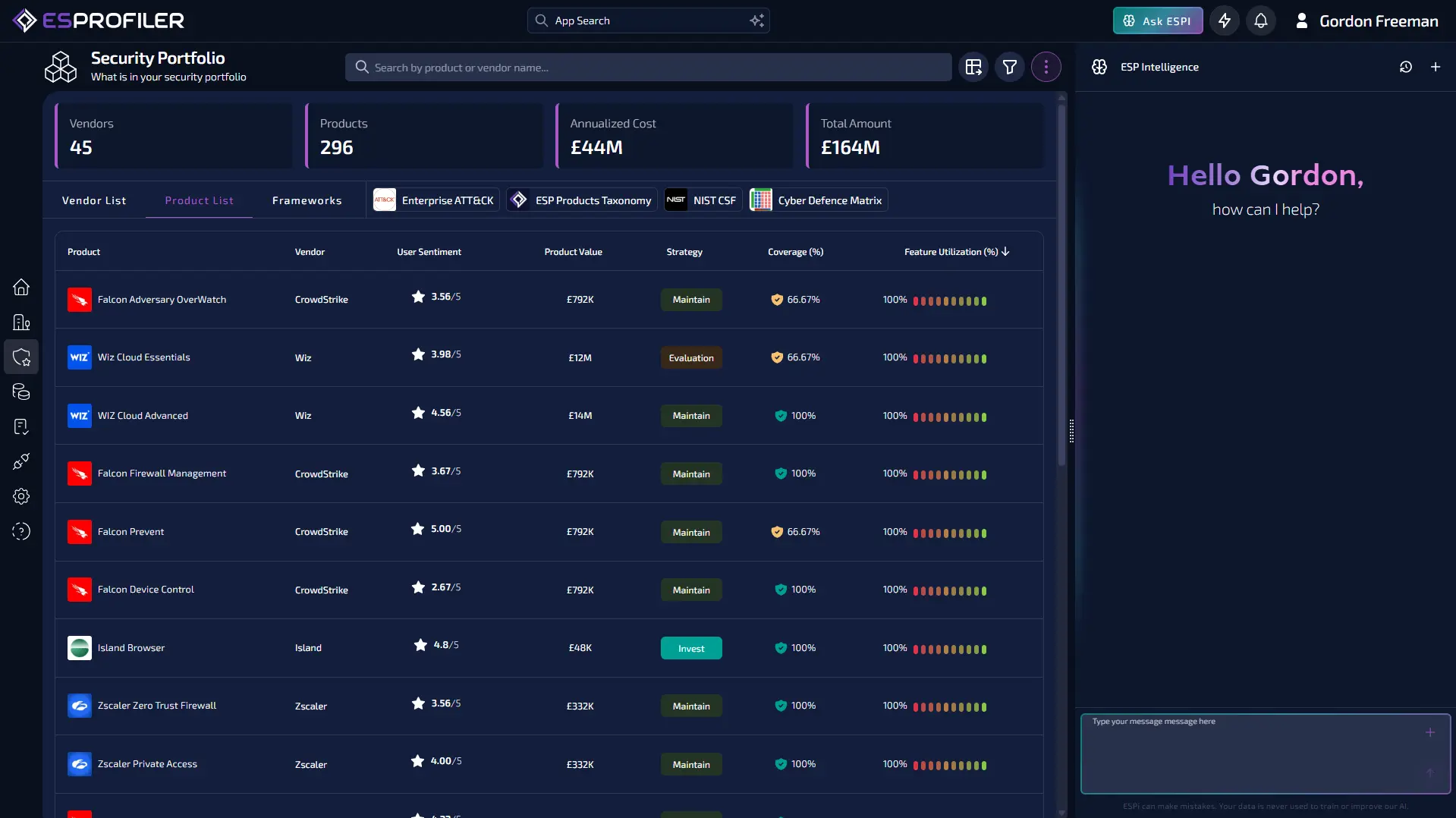Start new chat with the plus icon
This screenshot has height=818, width=1456.
click(1436, 67)
